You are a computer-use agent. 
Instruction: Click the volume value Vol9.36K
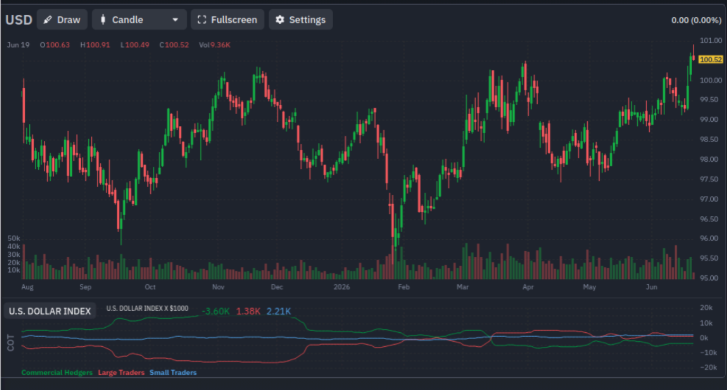pyautogui.click(x=215, y=45)
